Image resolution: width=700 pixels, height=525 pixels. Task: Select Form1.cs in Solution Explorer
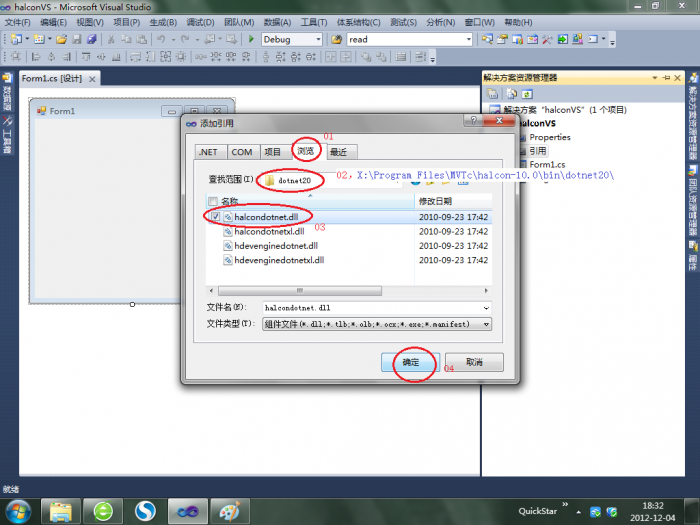coord(547,165)
